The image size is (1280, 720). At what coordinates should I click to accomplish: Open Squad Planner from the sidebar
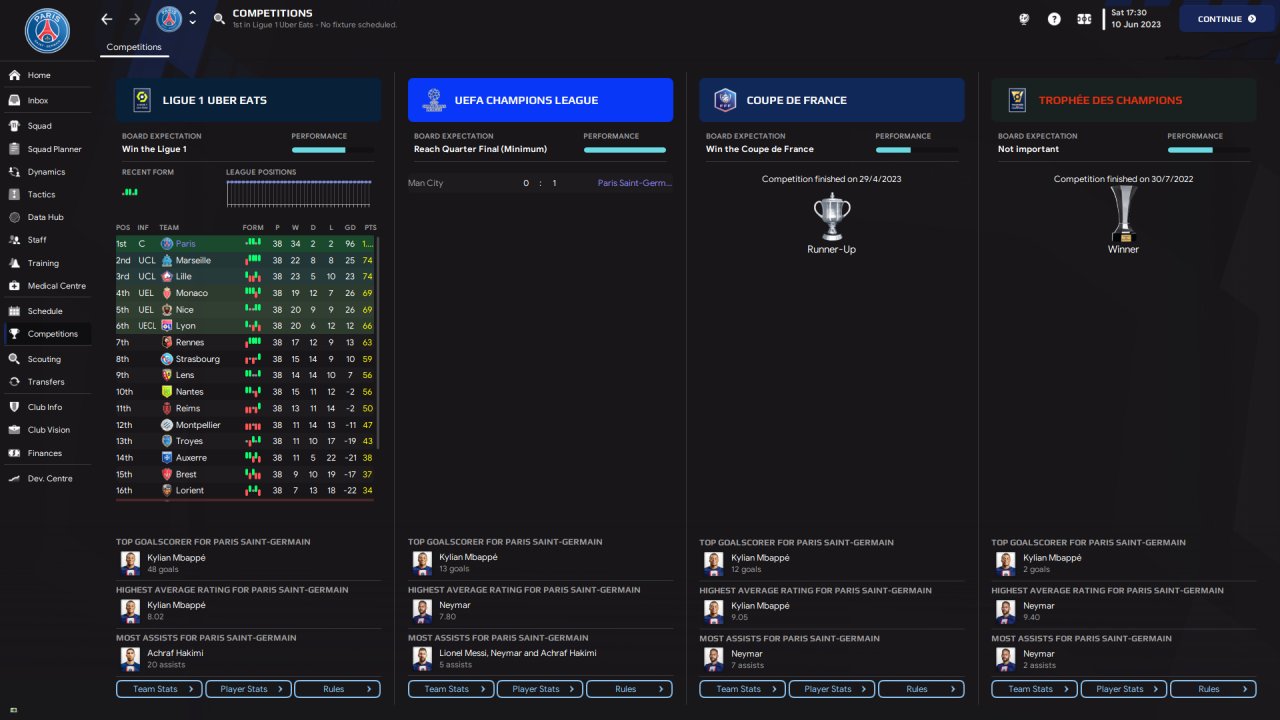[x=55, y=149]
